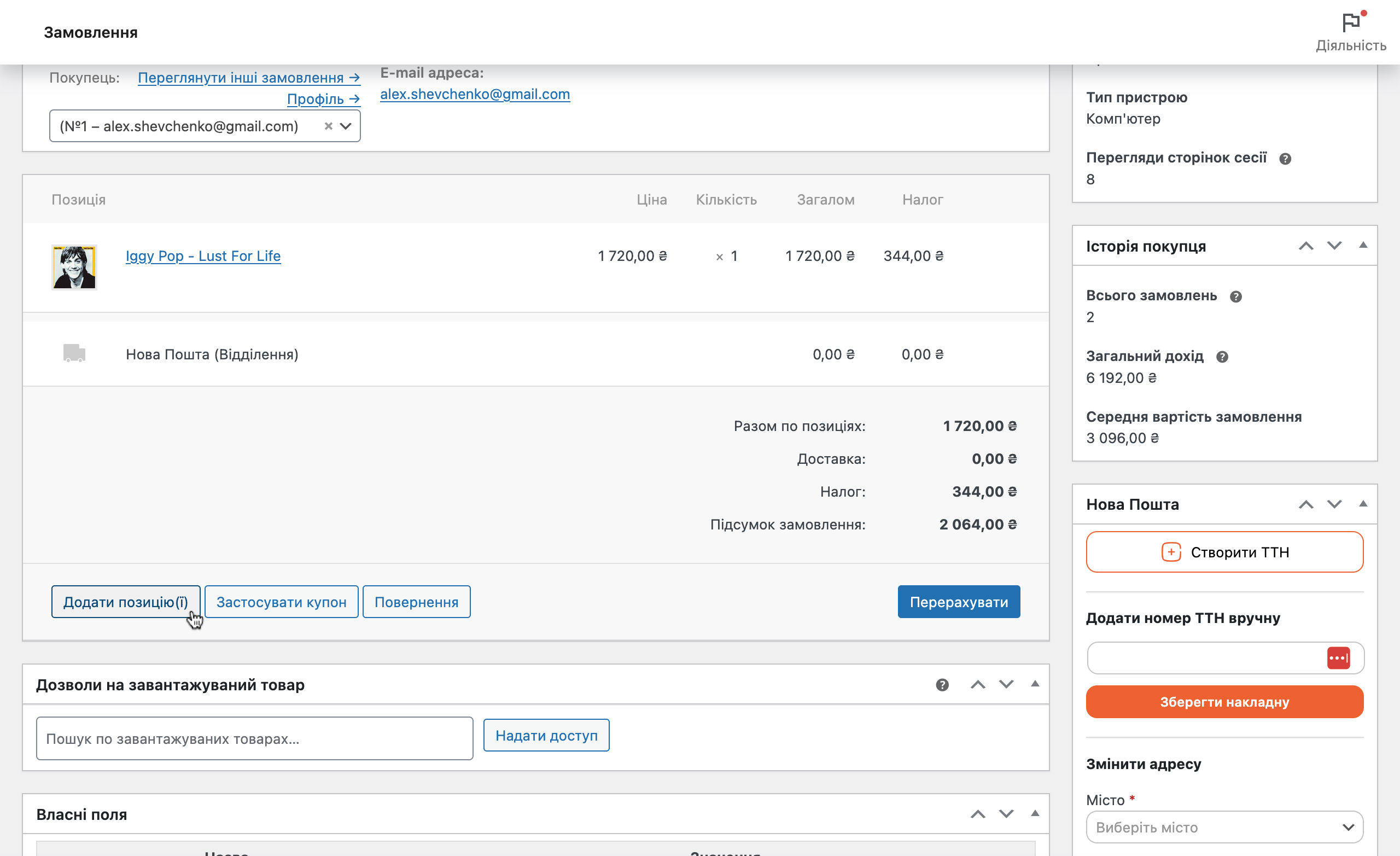This screenshot has width=1400, height=856.
Task: Click Перерахувати button
Action: [959, 602]
